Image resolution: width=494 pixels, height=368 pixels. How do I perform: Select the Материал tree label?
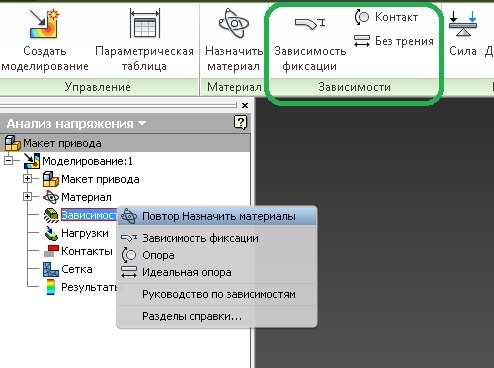coord(86,197)
